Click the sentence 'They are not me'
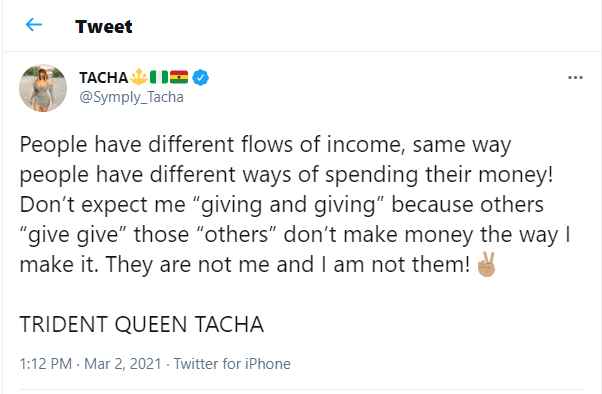Image resolution: width=602 pixels, height=394 pixels. 188,265
